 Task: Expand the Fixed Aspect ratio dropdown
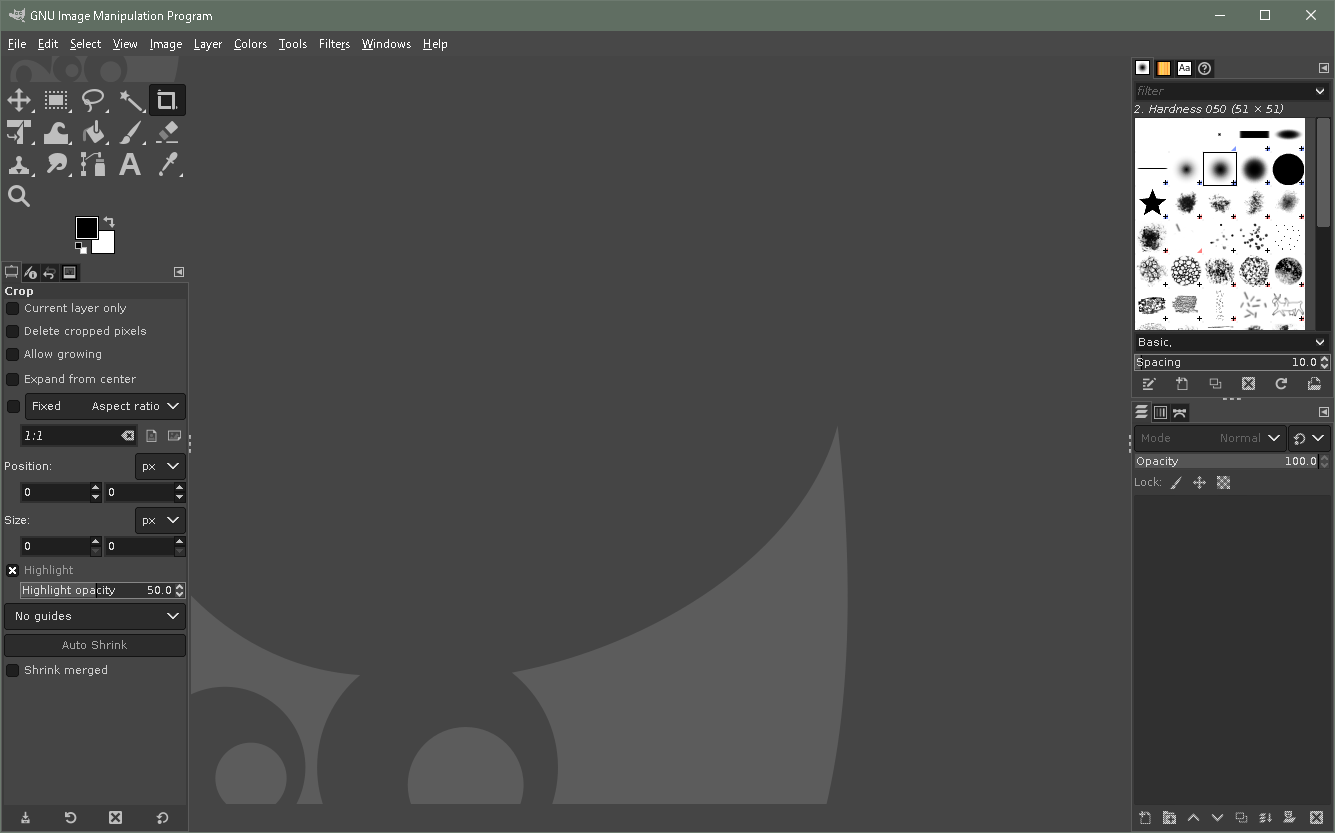point(105,406)
